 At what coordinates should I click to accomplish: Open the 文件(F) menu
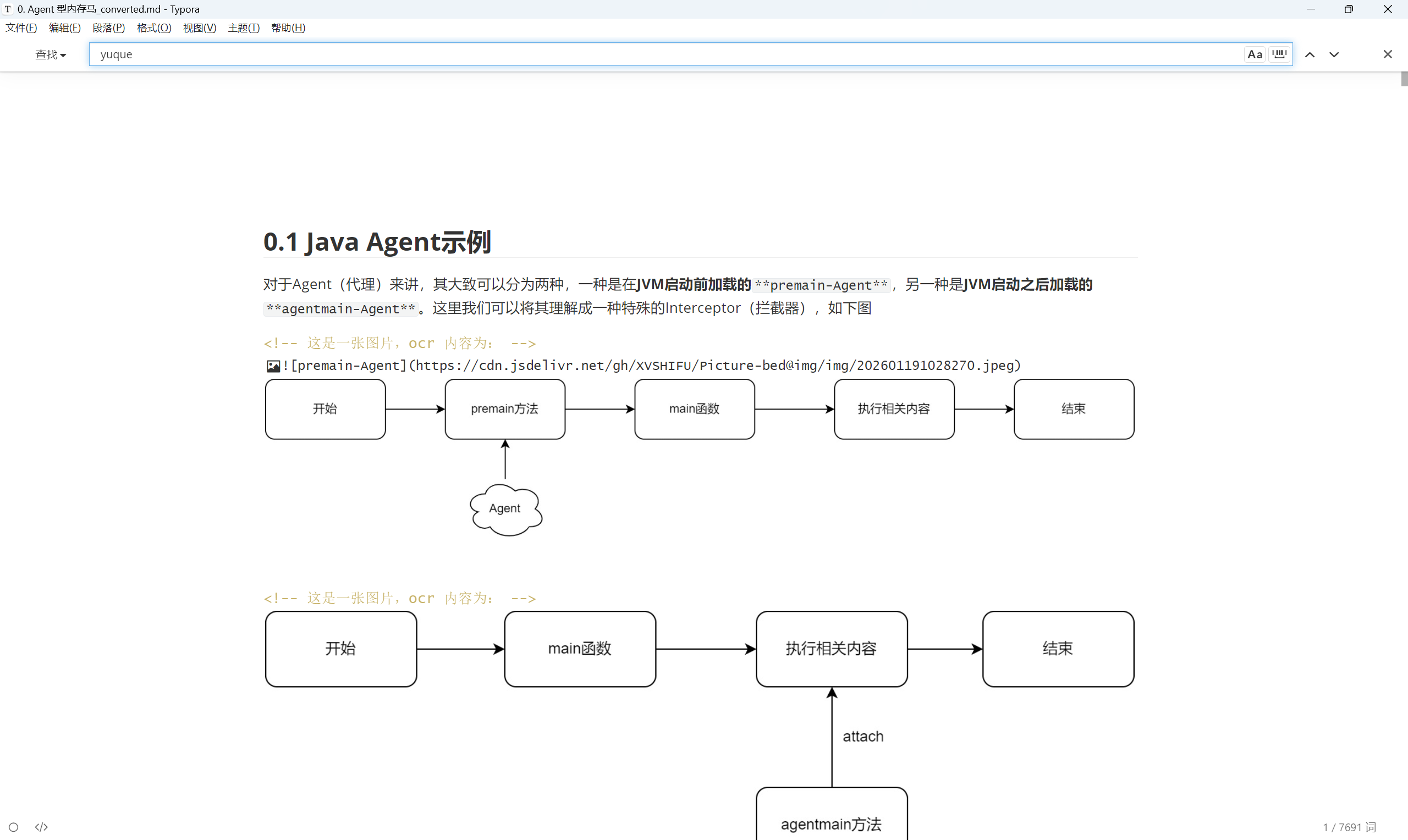coord(21,27)
